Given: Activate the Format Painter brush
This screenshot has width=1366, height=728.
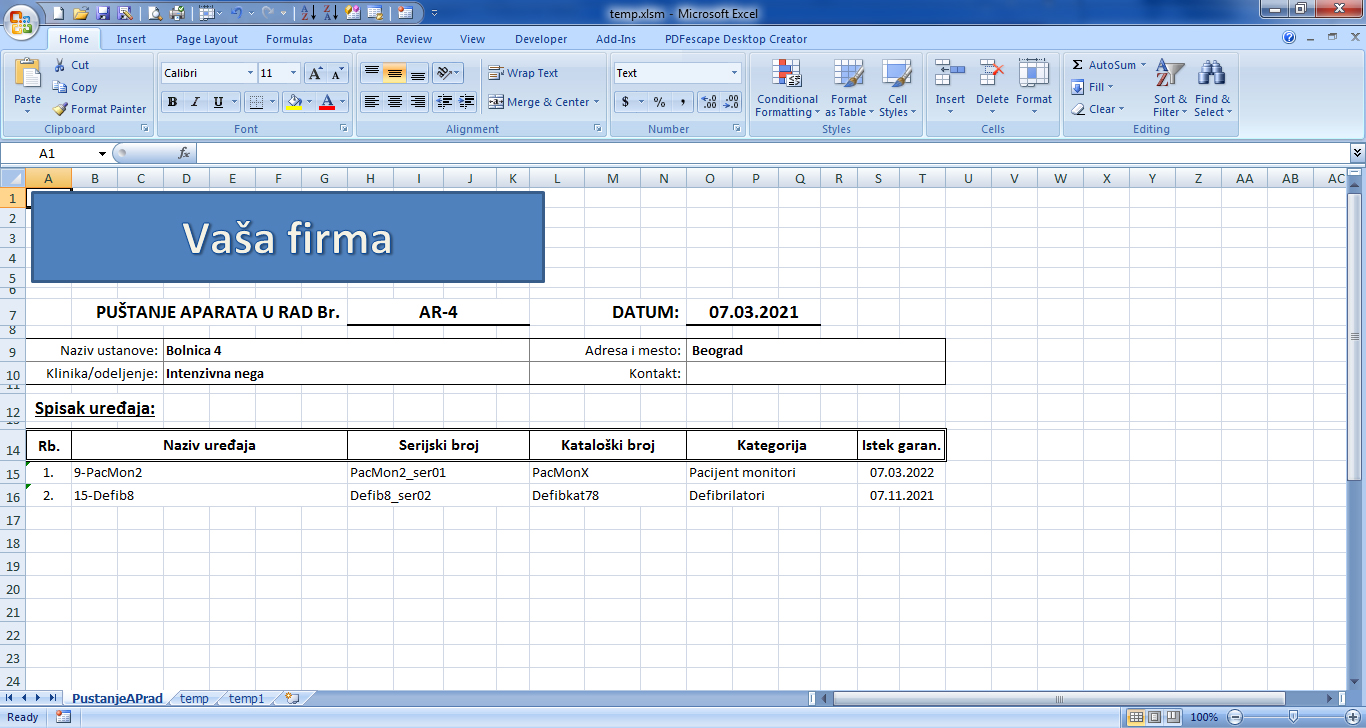Looking at the screenshot, I should [99, 109].
